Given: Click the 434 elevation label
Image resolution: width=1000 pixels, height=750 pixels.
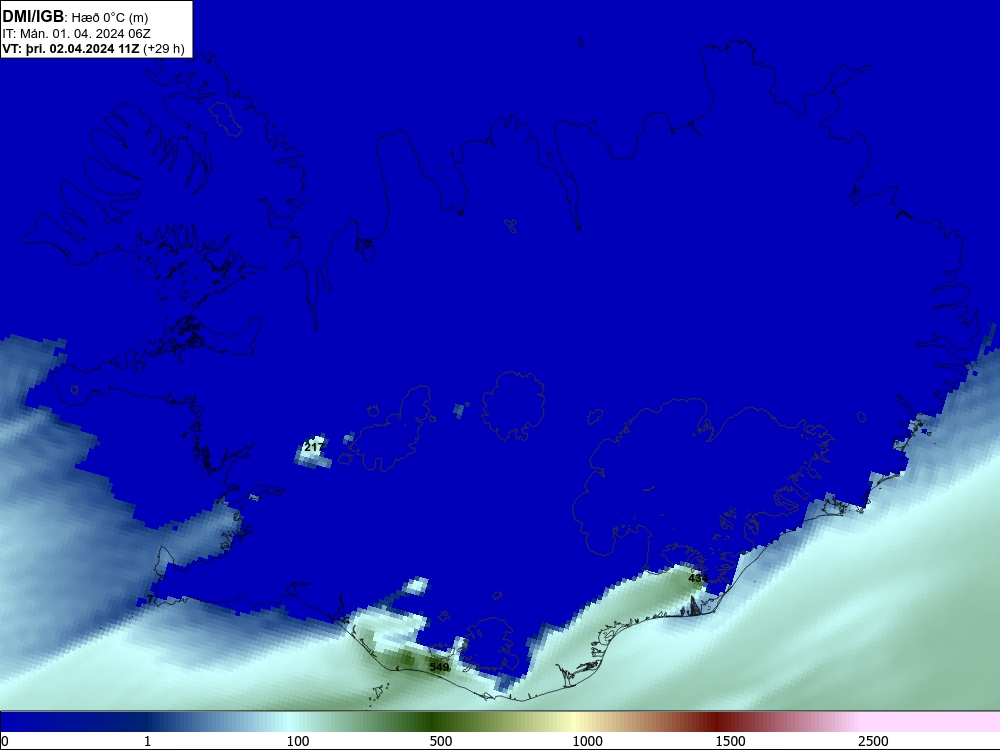Looking at the screenshot, I should click(x=698, y=578).
